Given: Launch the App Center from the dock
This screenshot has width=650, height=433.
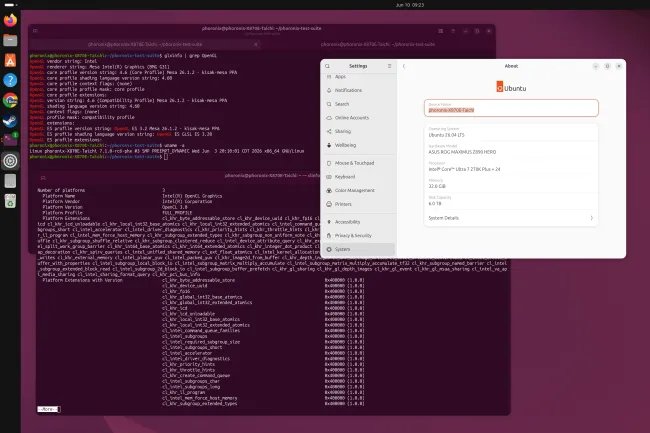Looking at the screenshot, I should [10, 60].
